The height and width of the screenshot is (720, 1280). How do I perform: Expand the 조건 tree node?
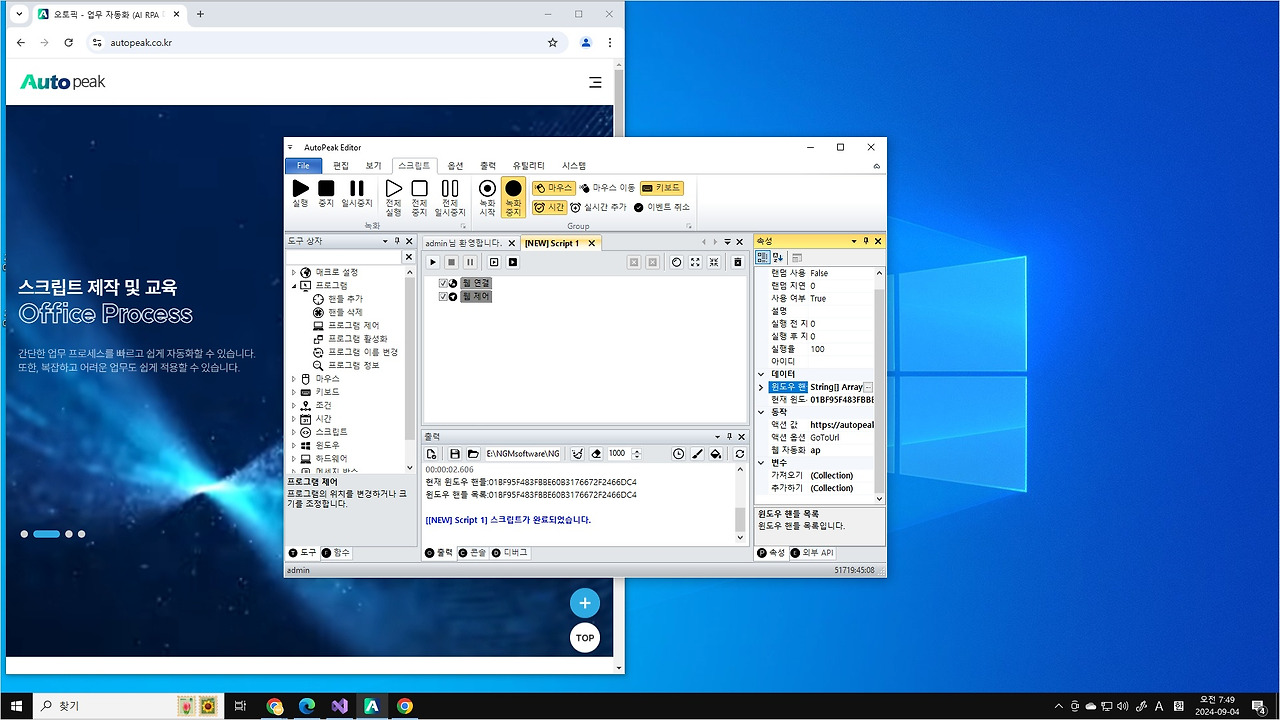coord(294,405)
